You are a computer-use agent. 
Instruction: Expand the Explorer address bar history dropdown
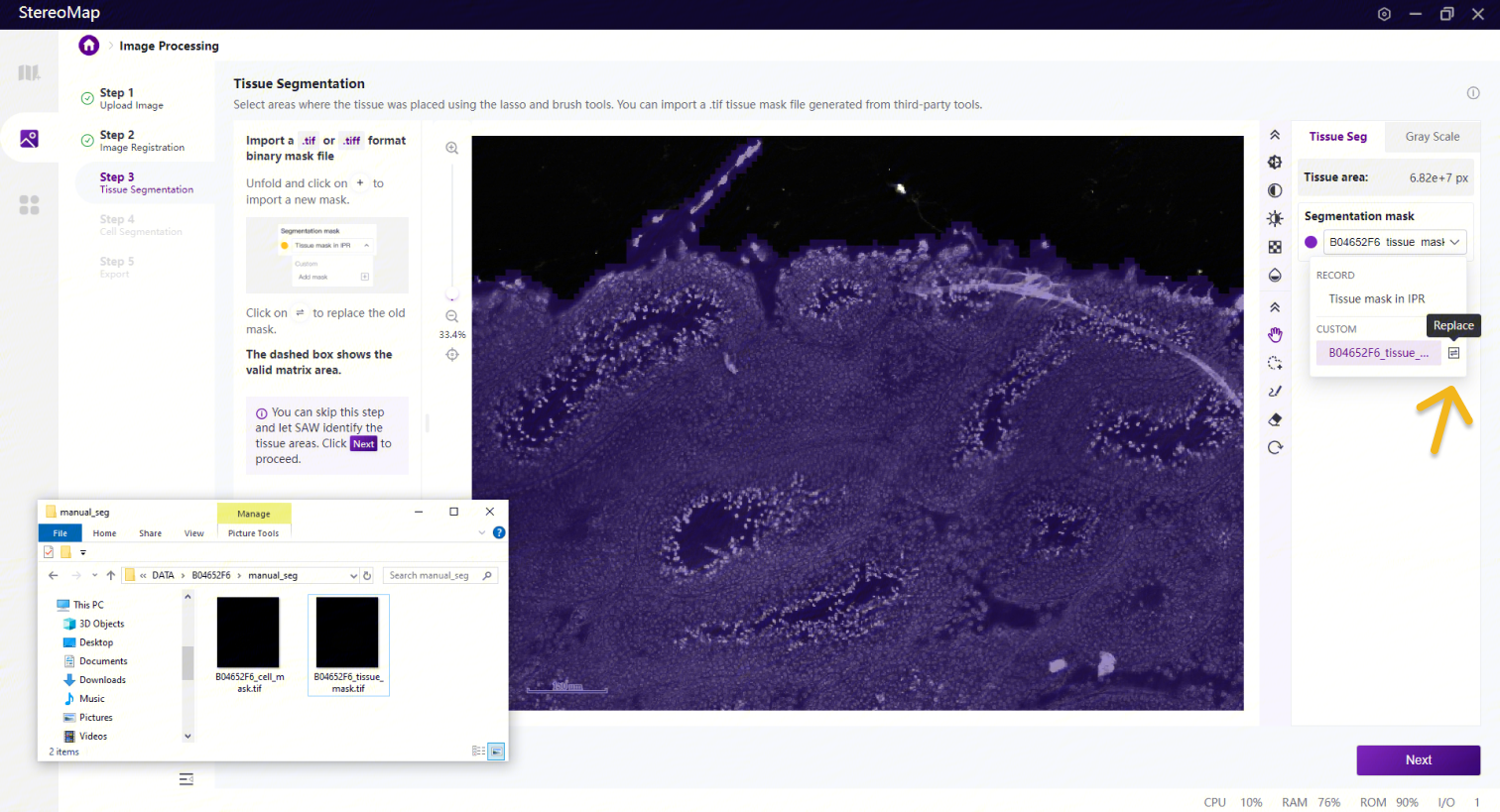(x=353, y=575)
